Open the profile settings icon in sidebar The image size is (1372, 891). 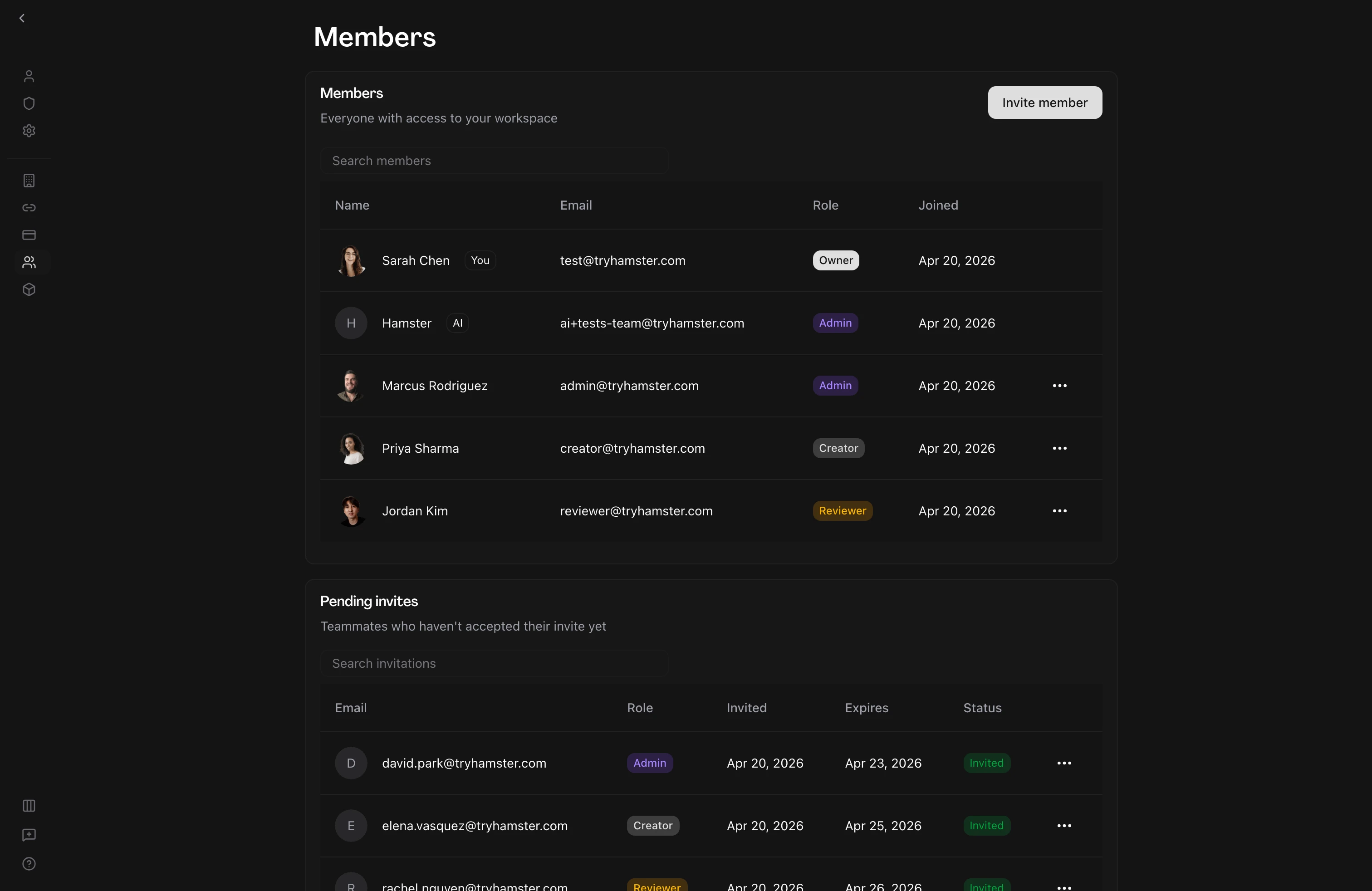pyautogui.click(x=29, y=75)
